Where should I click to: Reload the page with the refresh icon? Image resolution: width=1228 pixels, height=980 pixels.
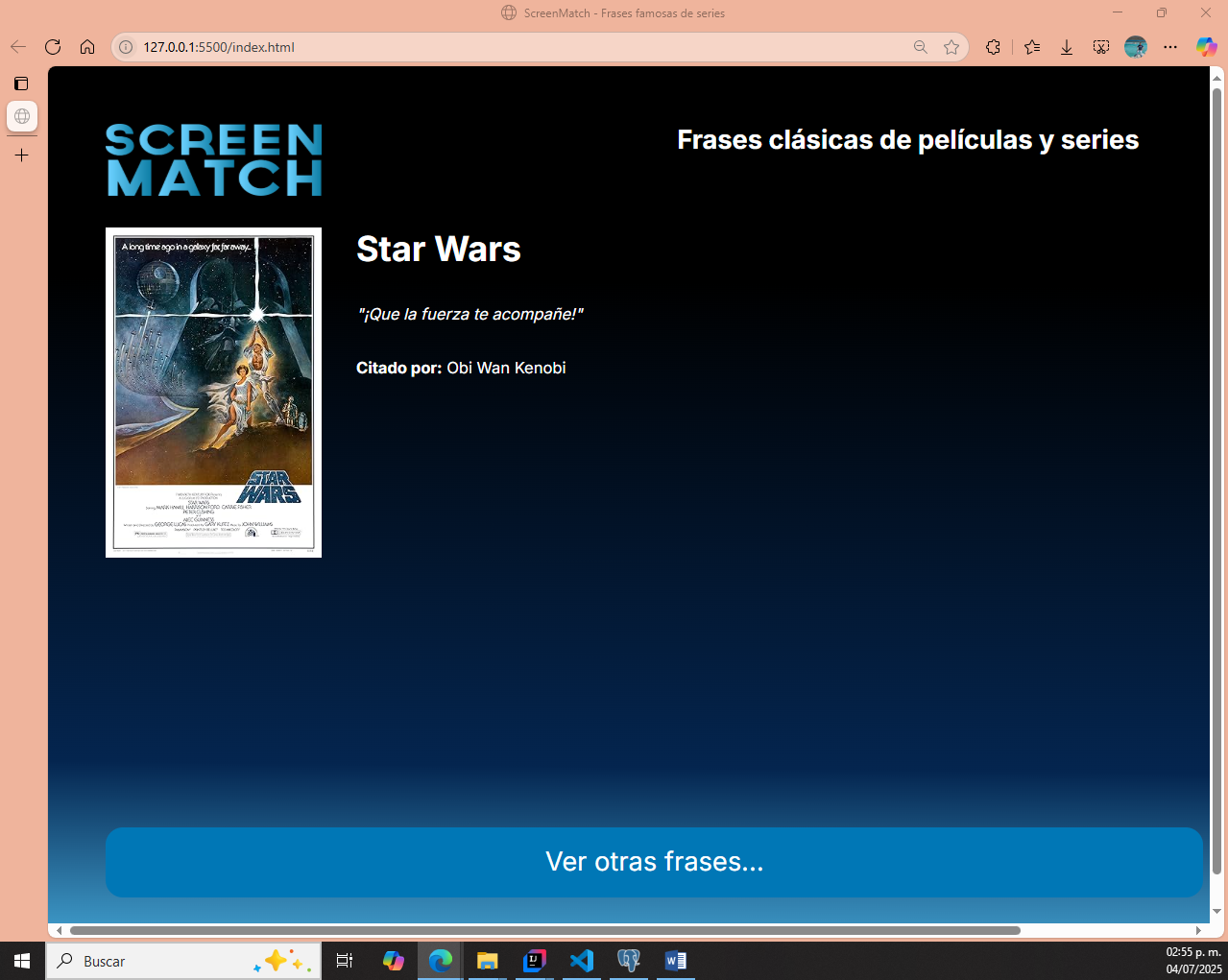pos(53,47)
